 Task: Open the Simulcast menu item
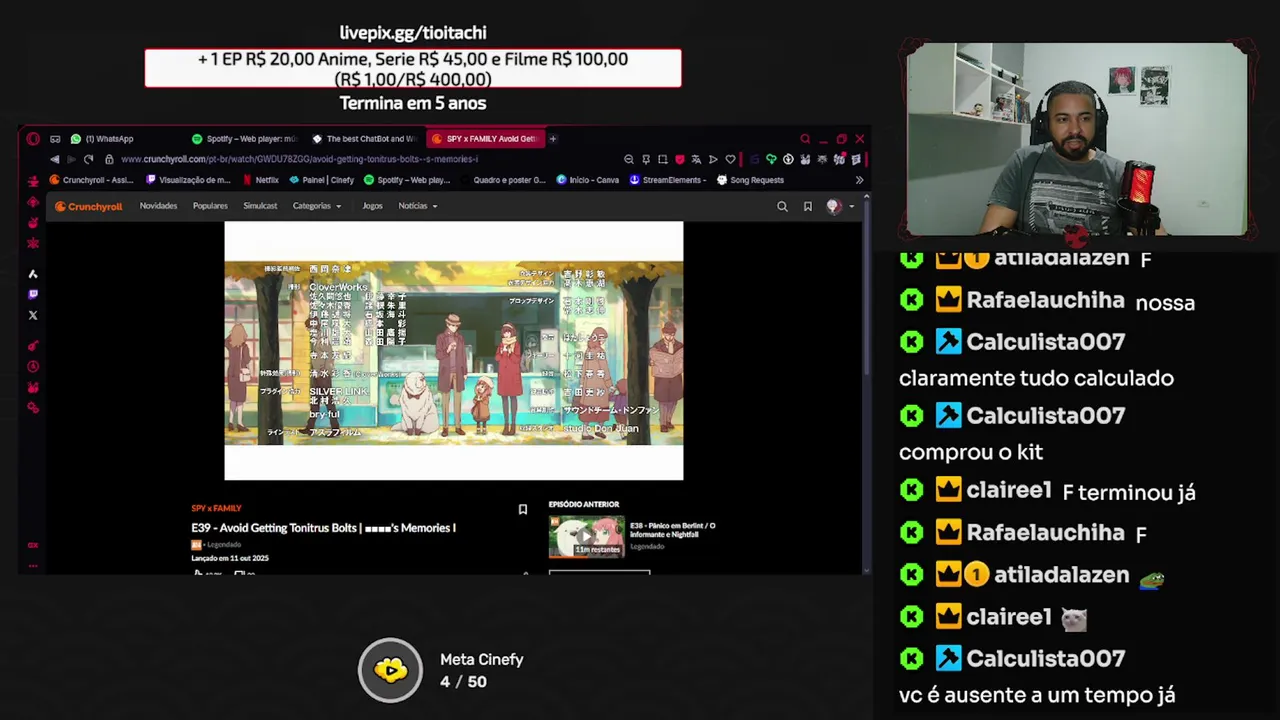pyautogui.click(x=260, y=206)
